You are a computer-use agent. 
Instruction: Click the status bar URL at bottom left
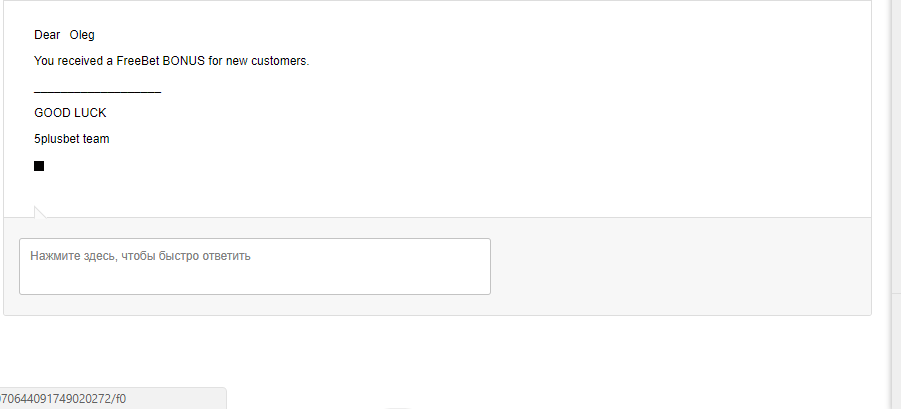tap(63, 398)
